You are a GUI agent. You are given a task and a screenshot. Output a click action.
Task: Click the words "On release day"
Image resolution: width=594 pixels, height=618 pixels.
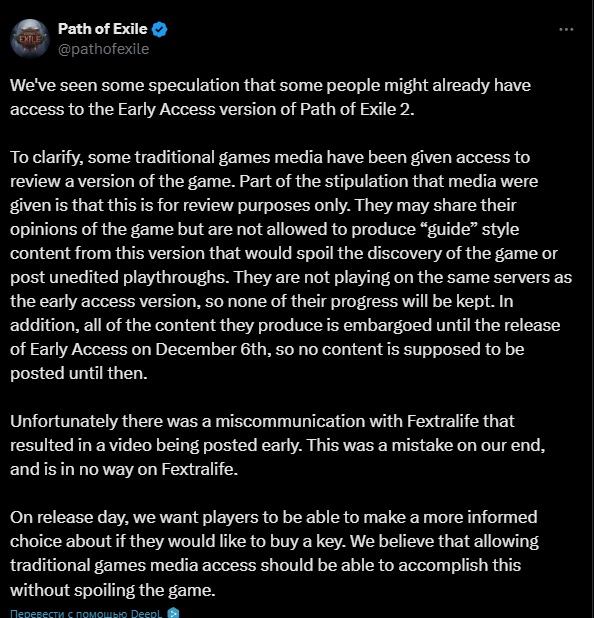pyautogui.click(x=69, y=517)
